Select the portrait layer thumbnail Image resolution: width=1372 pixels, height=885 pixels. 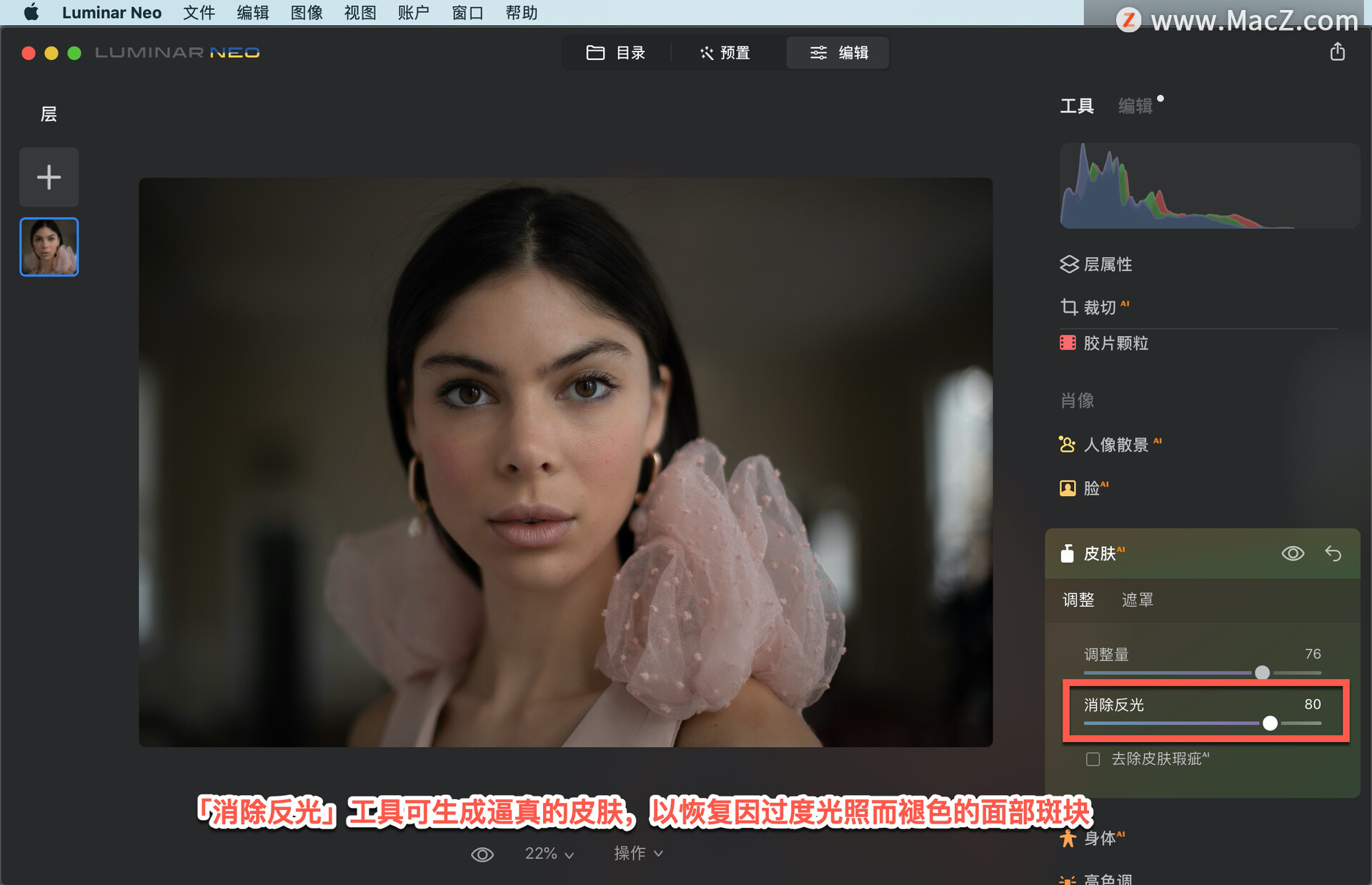(49, 247)
